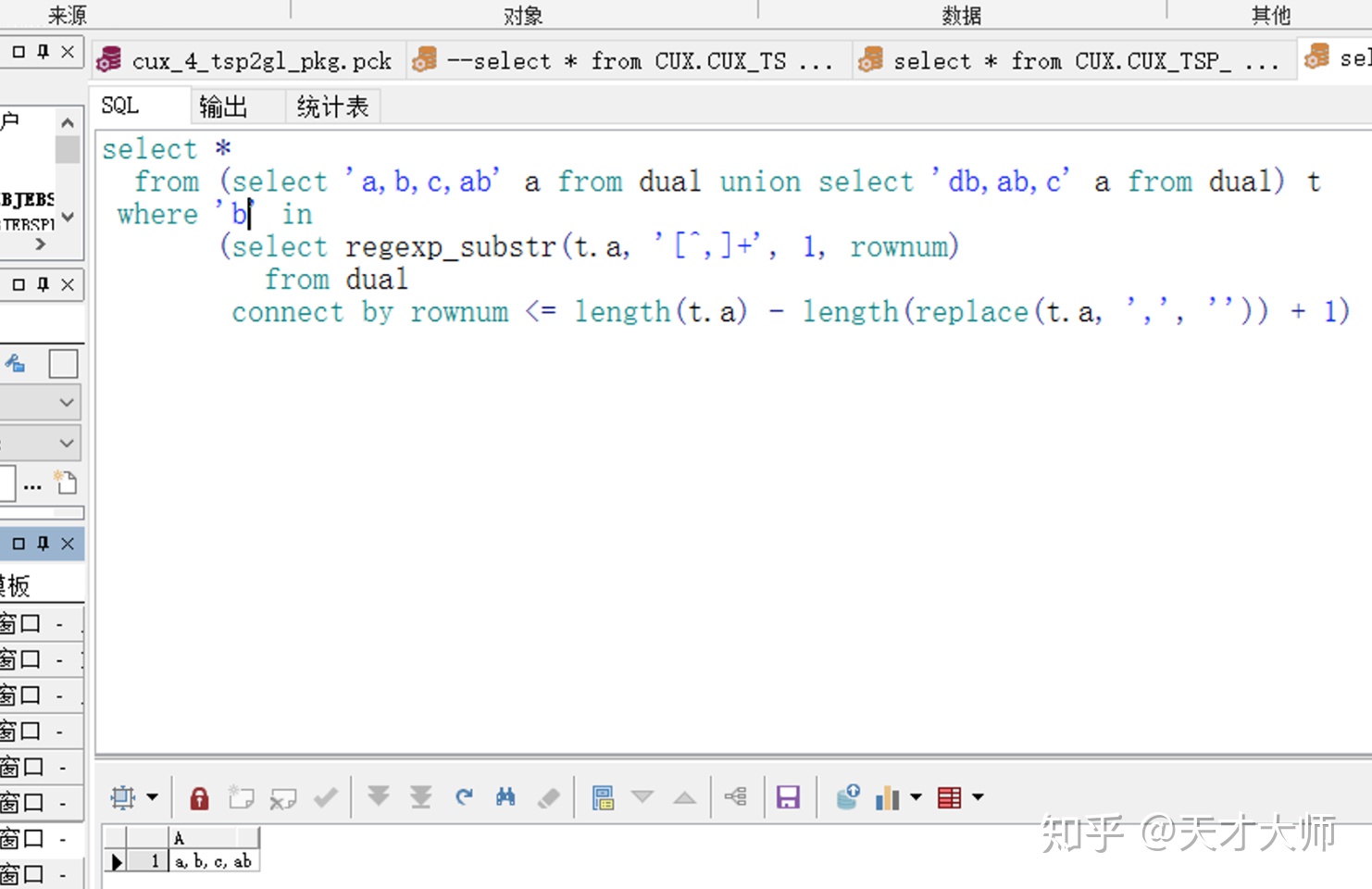The image size is (1372, 889).
Task: Switch to the 统计表 tab
Action: tap(332, 106)
